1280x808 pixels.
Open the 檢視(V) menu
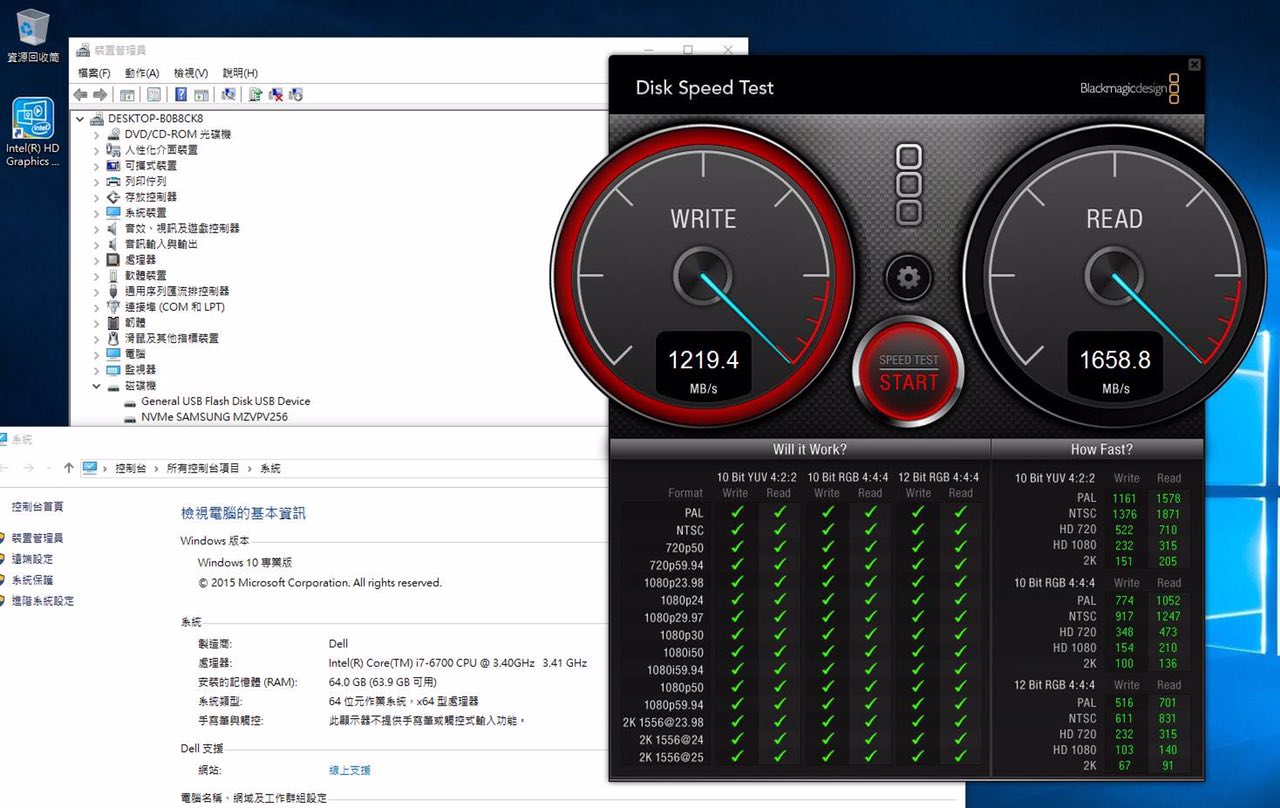(191, 73)
